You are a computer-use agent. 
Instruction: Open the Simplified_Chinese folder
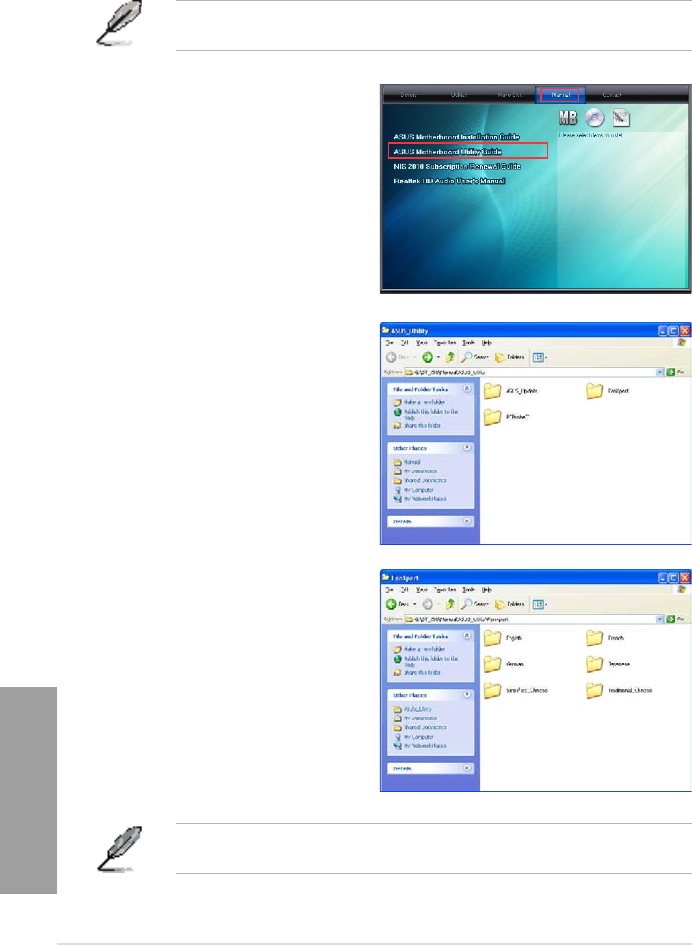[516, 690]
